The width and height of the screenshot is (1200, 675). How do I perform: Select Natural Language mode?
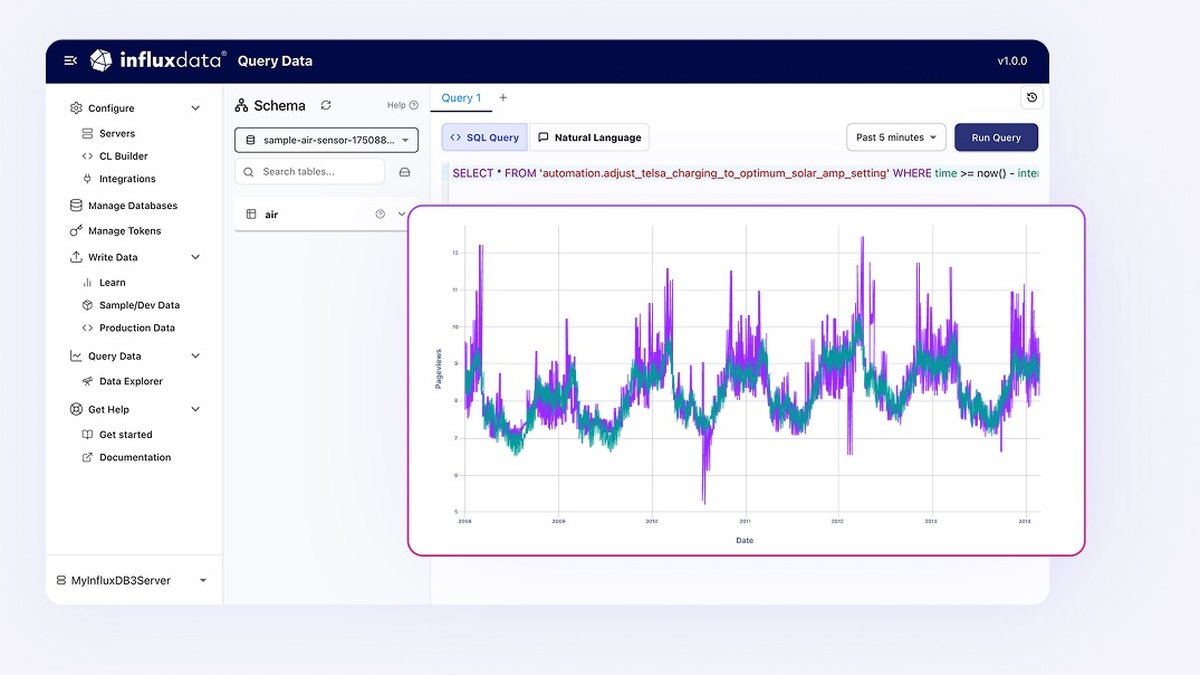pyautogui.click(x=589, y=138)
